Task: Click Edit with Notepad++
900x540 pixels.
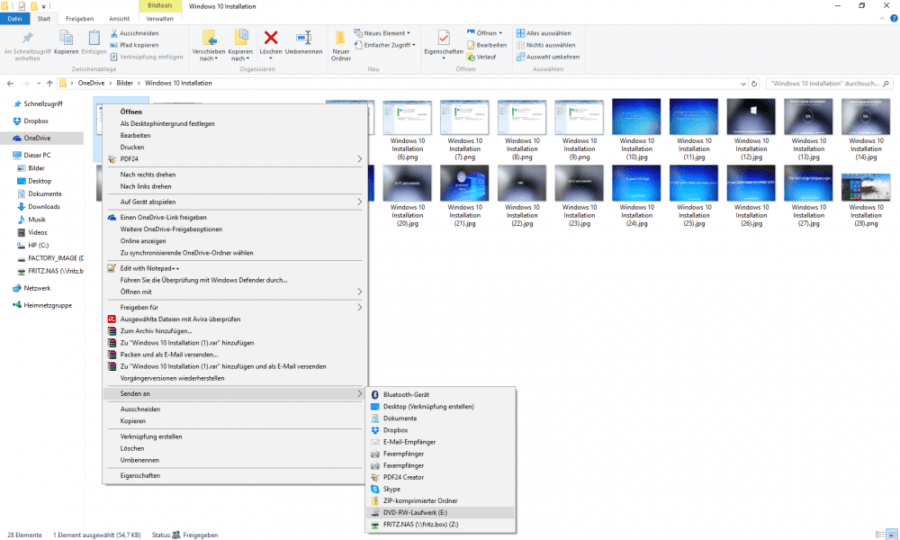Action: point(234,268)
